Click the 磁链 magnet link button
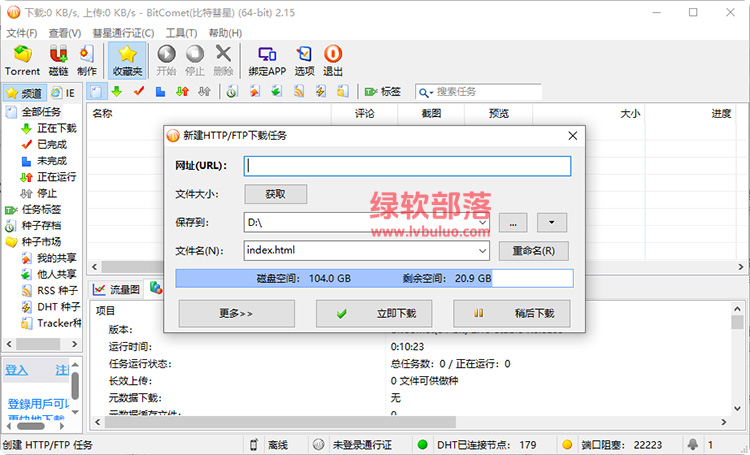This screenshot has height=455, width=750. point(58,60)
